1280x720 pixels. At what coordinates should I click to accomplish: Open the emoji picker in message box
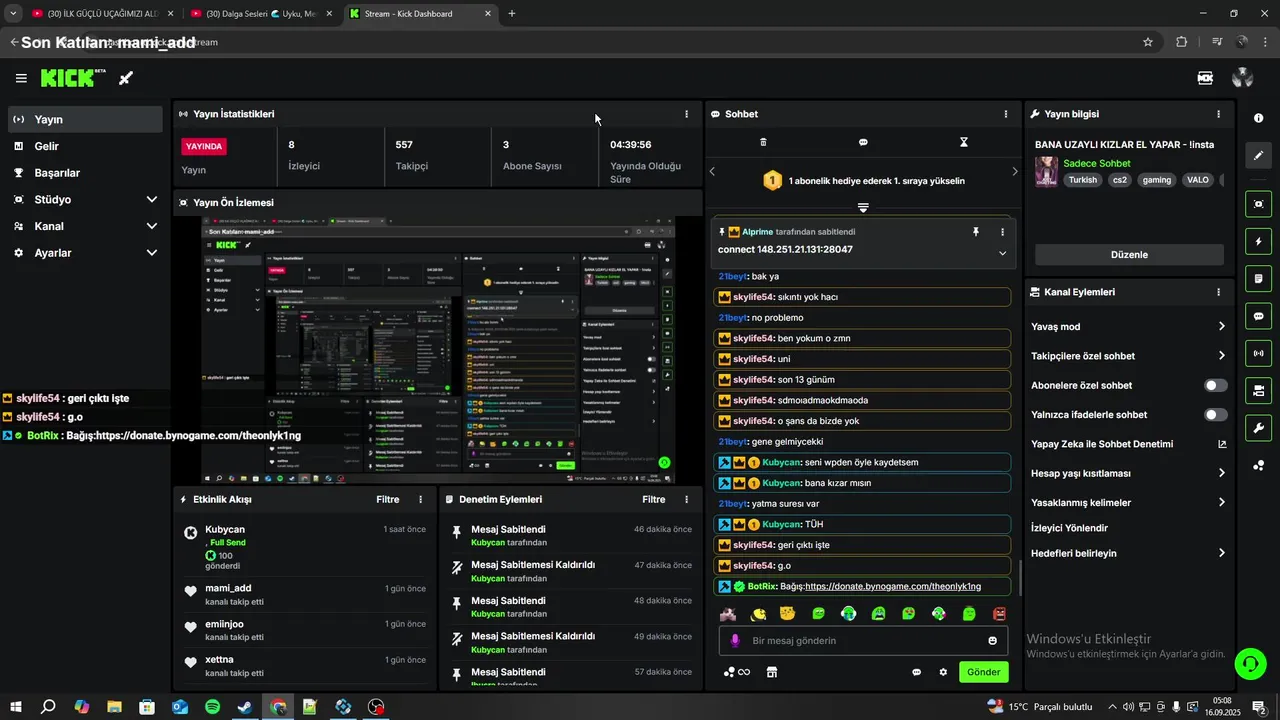[x=993, y=641]
